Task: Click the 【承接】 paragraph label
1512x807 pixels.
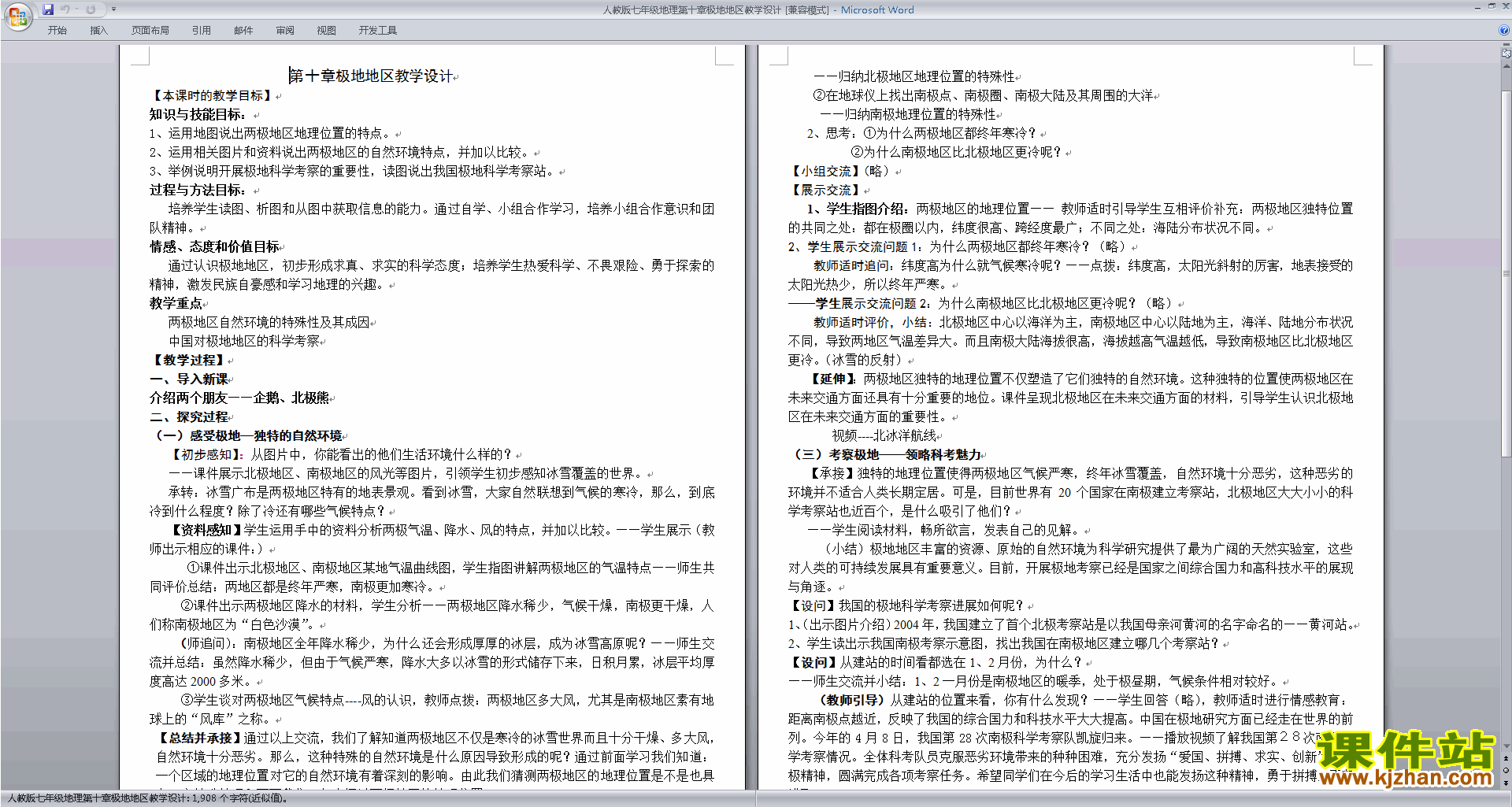Action: click(x=832, y=473)
